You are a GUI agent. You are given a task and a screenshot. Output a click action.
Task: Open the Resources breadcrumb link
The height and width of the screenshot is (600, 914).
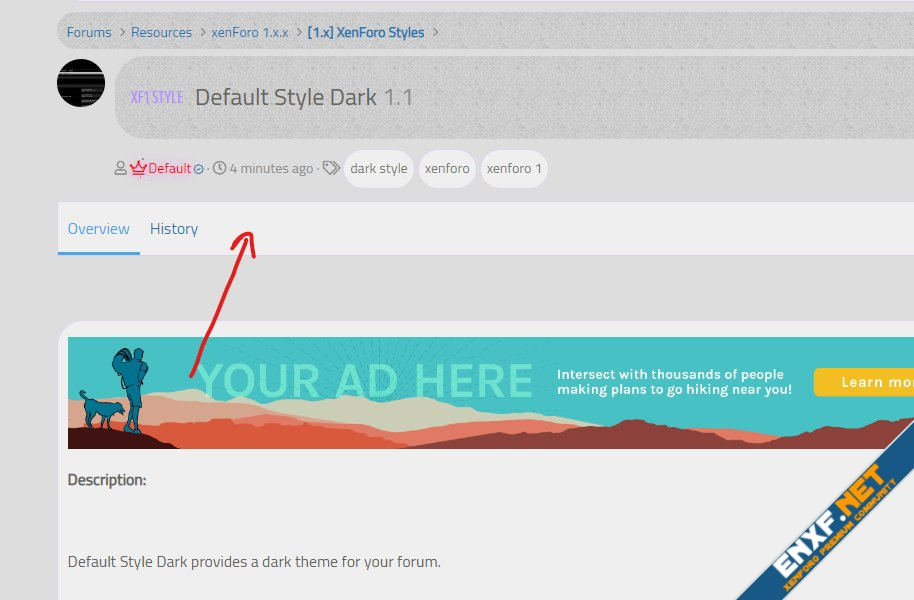[161, 32]
